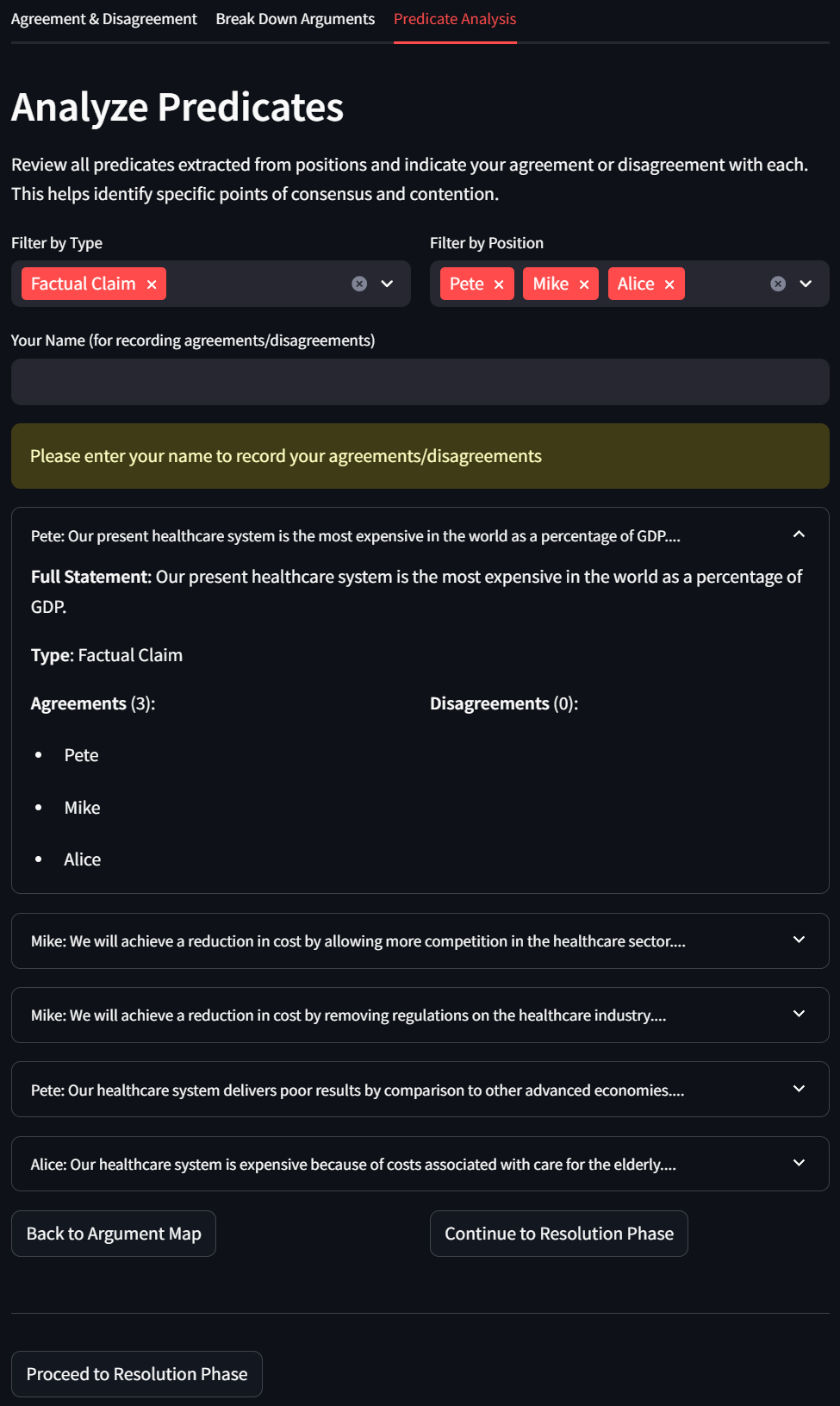This screenshot has height=1406, width=840.
Task: Clear all Filter by Position selections
Action: click(x=778, y=284)
